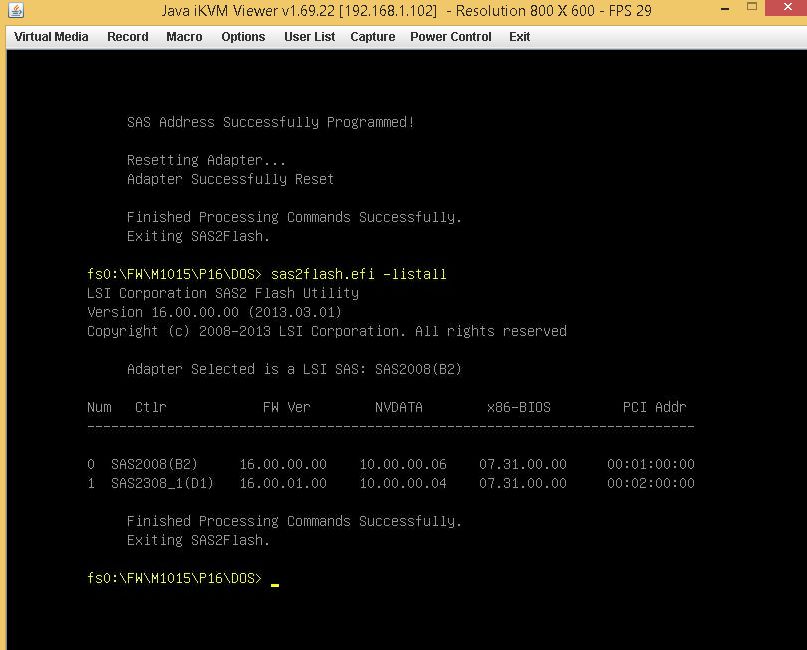The height and width of the screenshot is (650, 807).
Task: Open the Virtual Media menu
Action: tap(51, 37)
